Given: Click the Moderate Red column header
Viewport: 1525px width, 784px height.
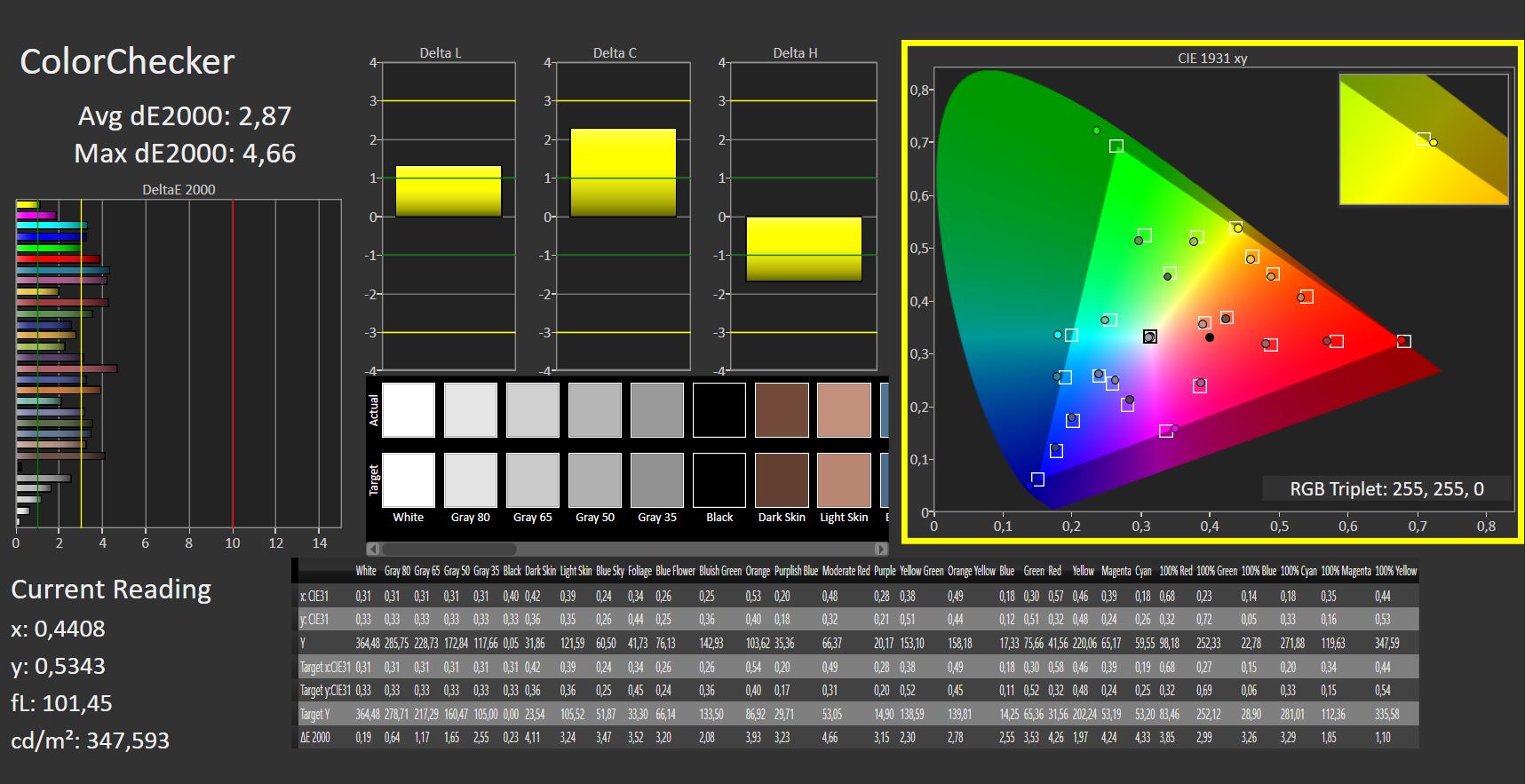Looking at the screenshot, I should [x=846, y=571].
